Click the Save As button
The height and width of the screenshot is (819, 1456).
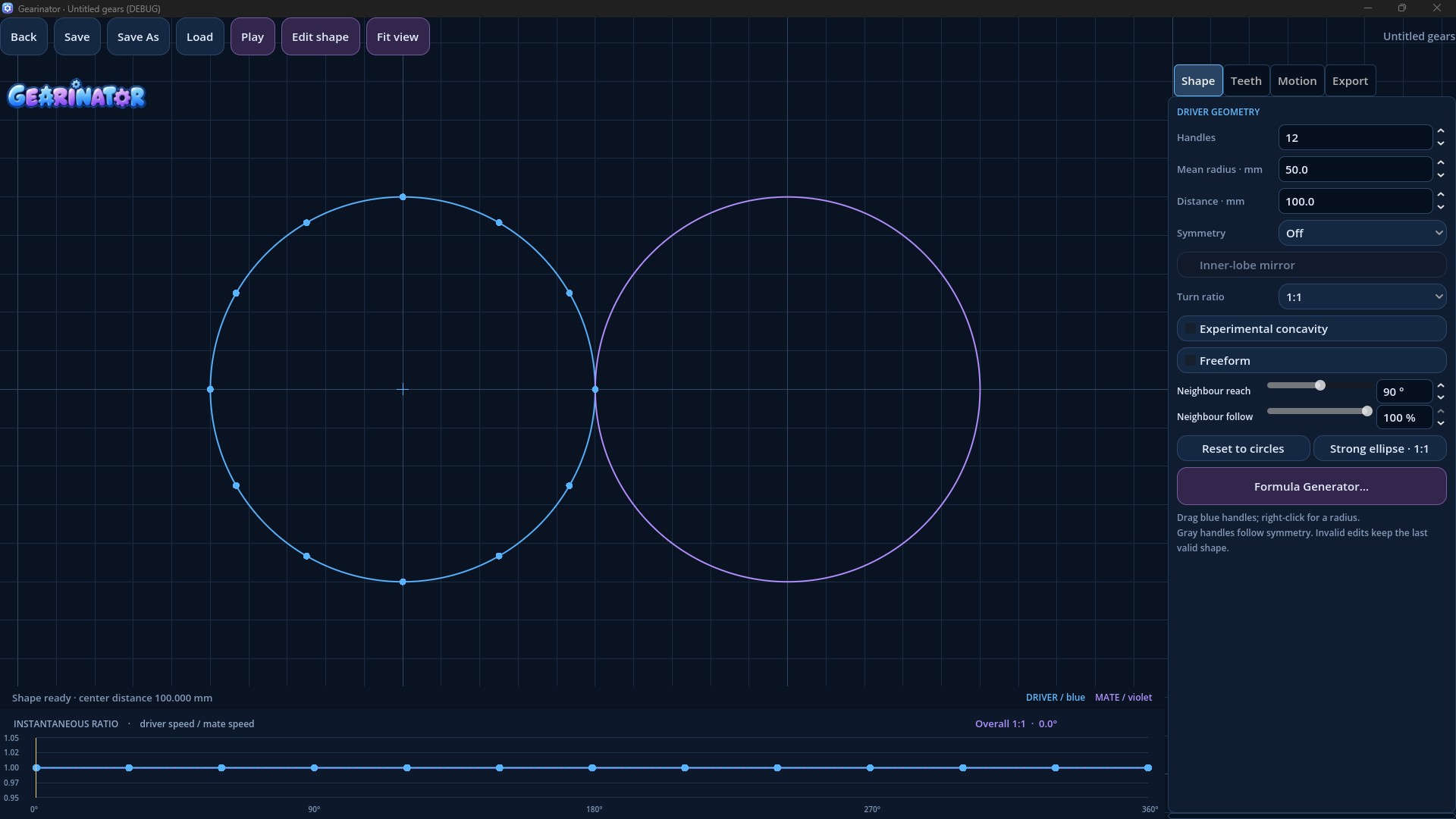pyautogui.click(x=138, y=36)
